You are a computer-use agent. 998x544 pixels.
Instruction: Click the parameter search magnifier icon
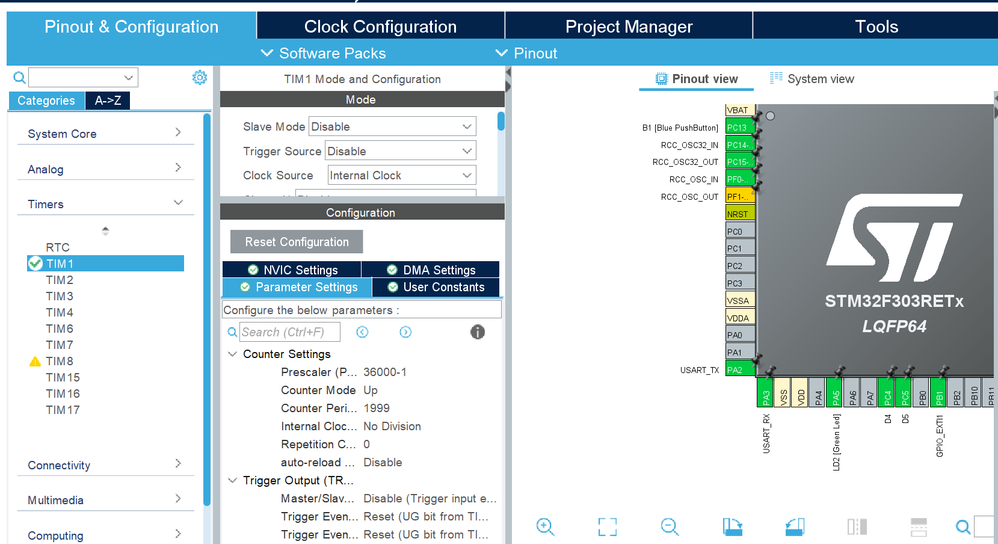point(232,332)
